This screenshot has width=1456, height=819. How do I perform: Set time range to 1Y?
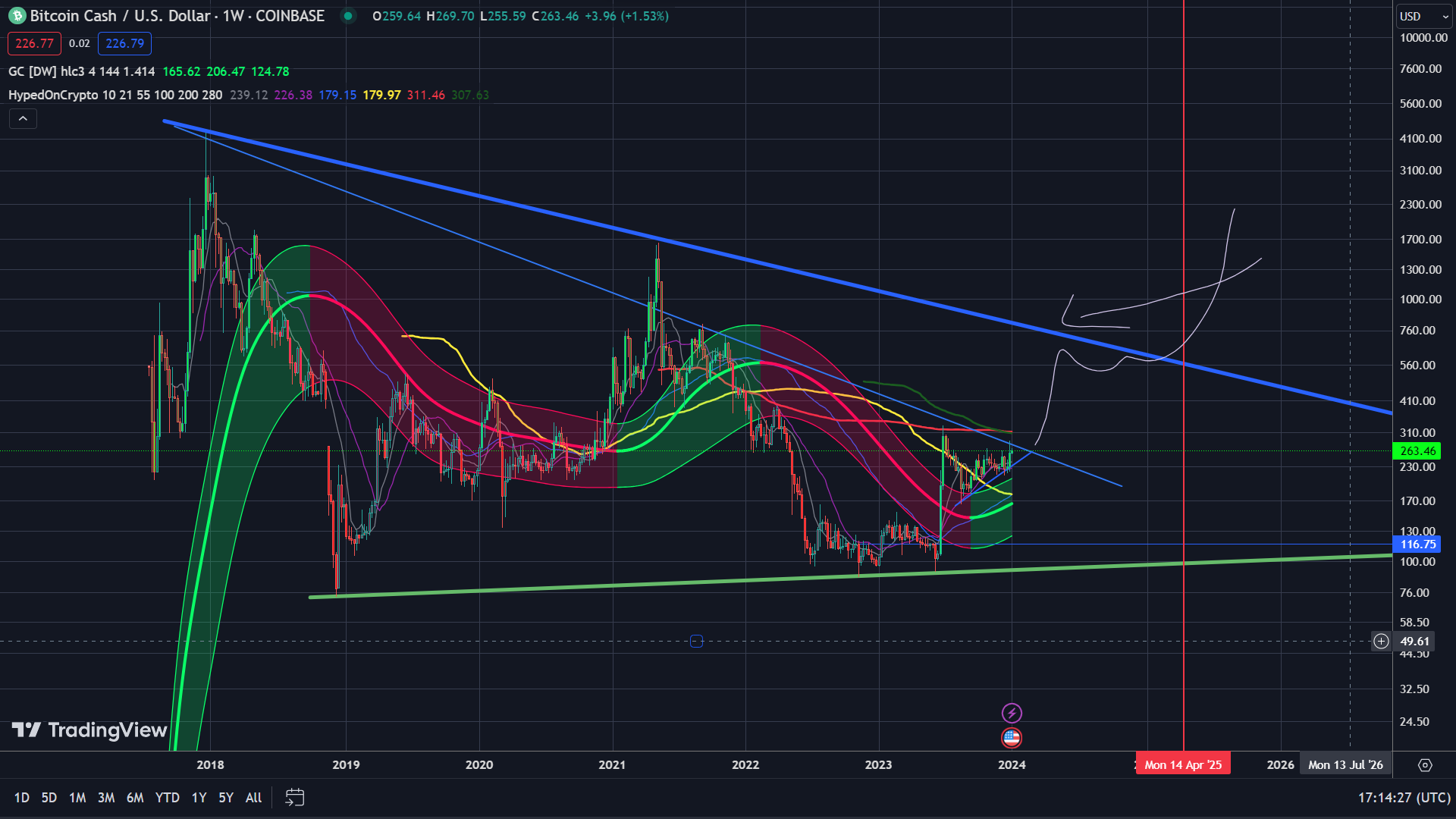199,798
